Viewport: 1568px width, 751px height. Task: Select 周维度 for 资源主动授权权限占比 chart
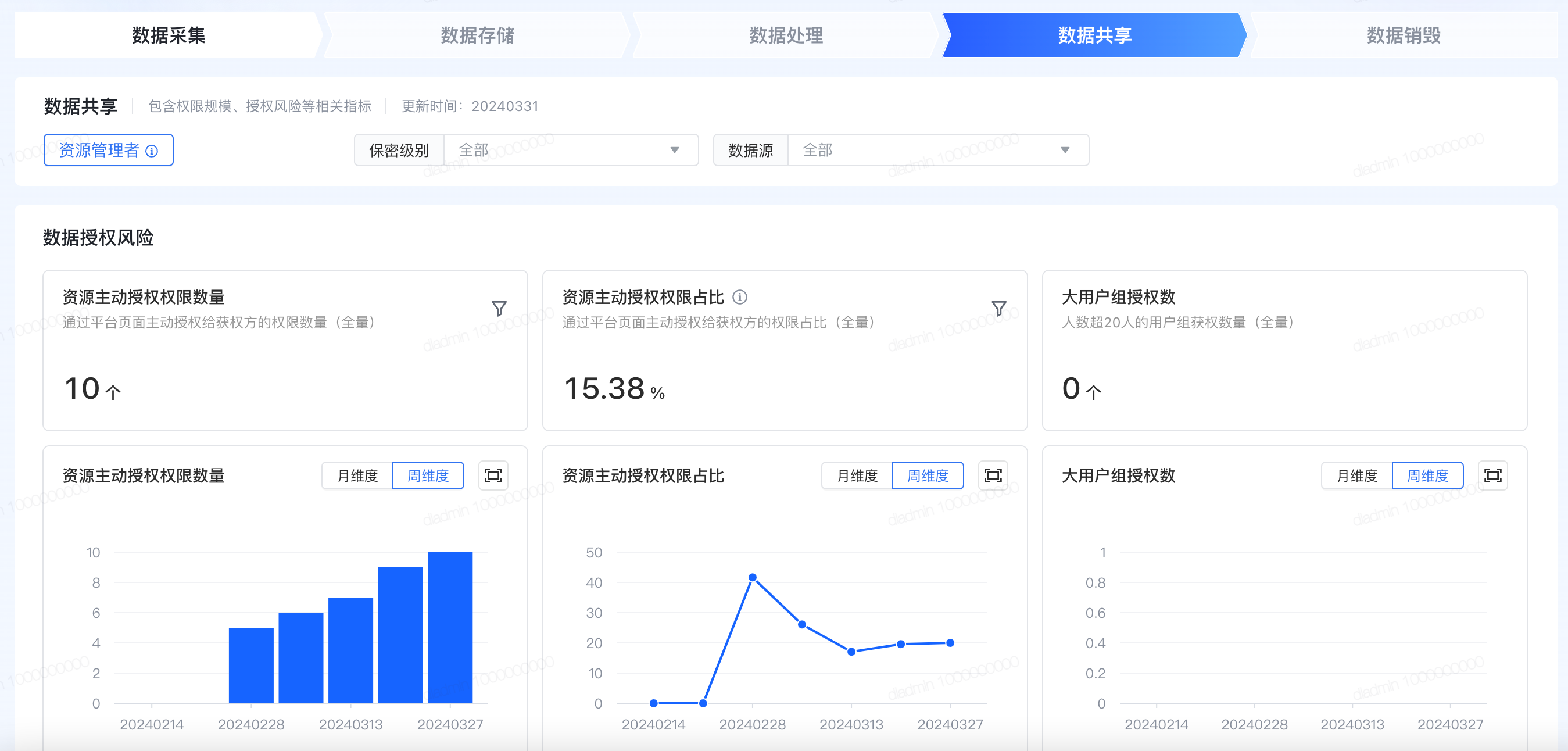click(x=927, y=475)
